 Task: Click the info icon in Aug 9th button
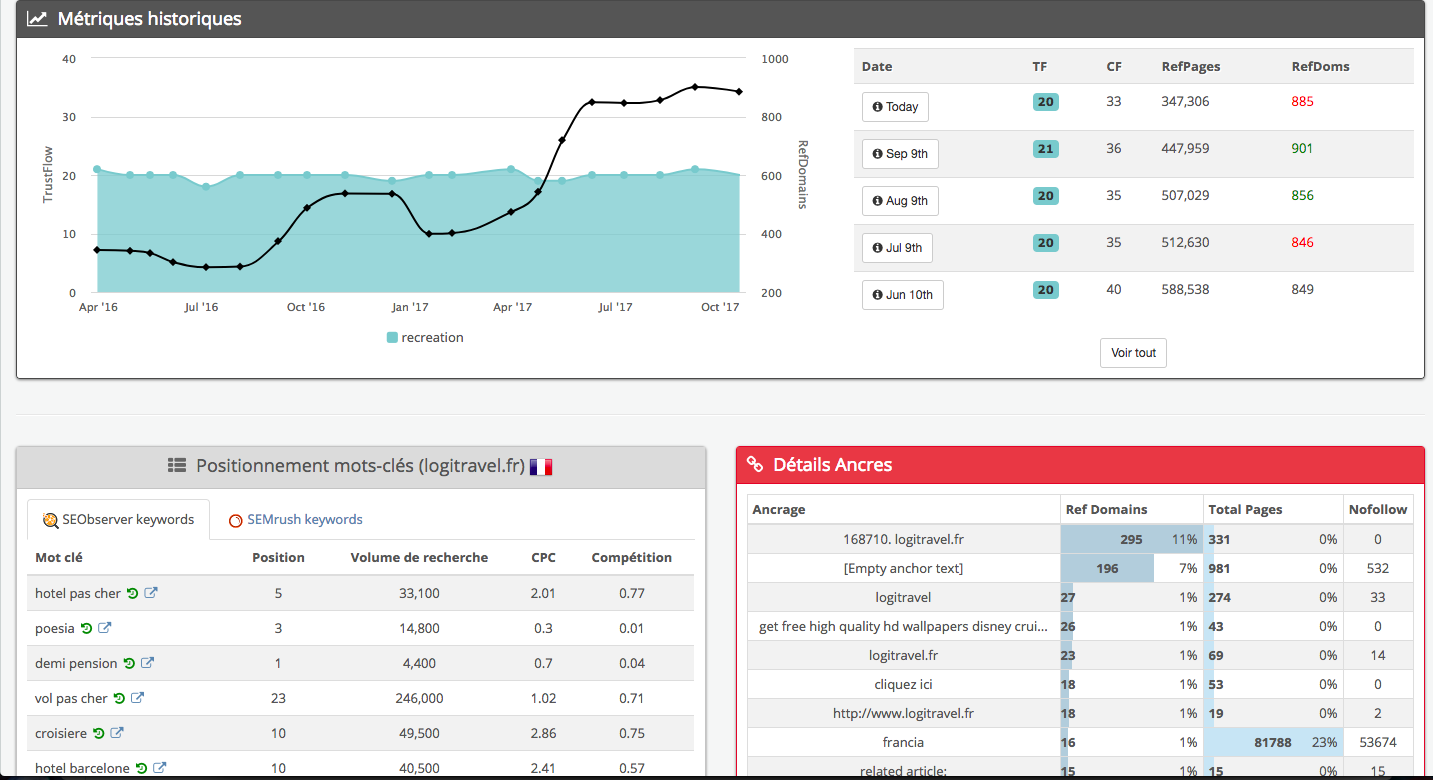coord(877,201)
